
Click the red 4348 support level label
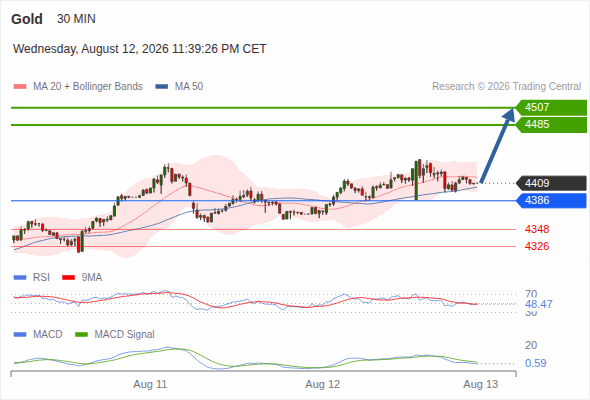(x=537, y=229)
